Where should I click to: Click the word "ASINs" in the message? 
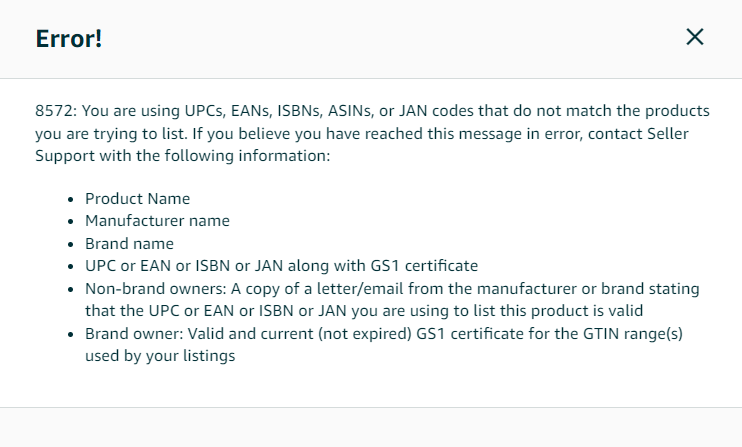click(349, 111)
